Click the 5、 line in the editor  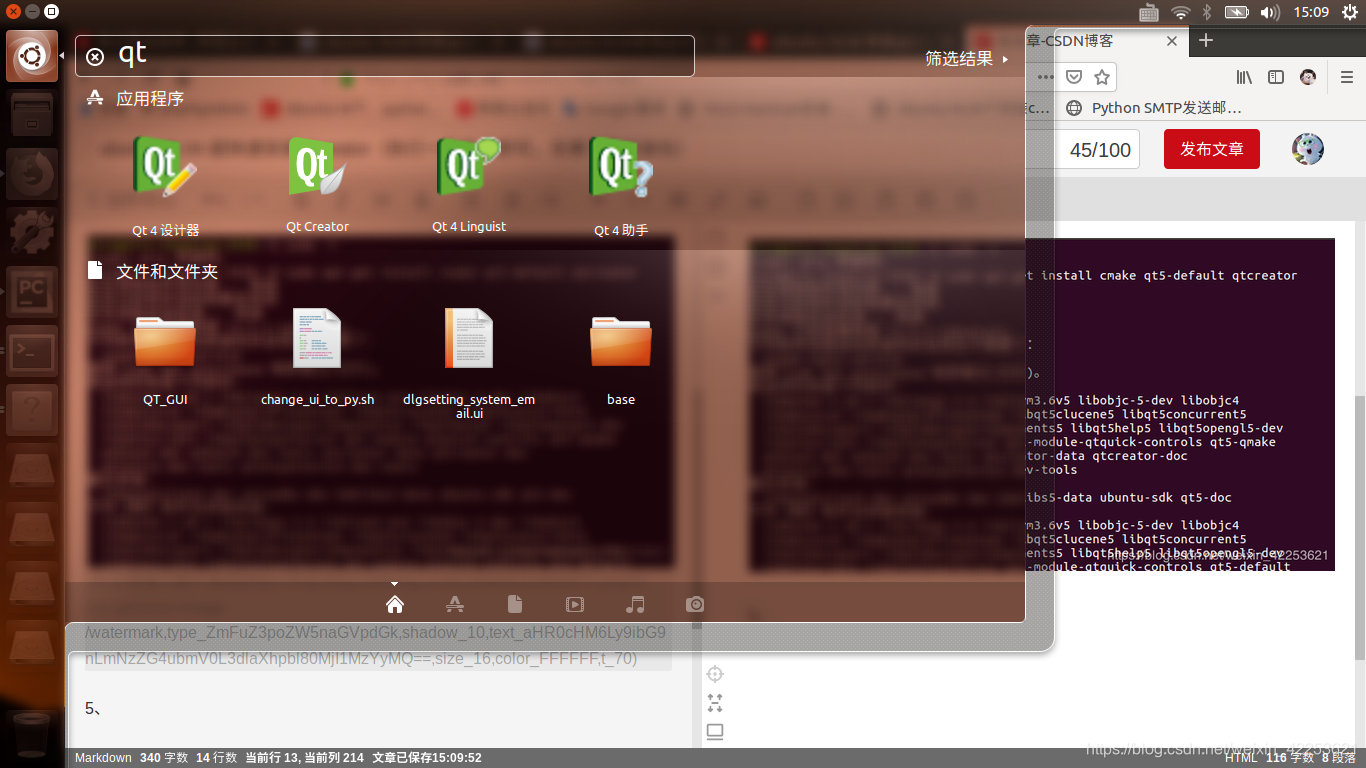point(93,708)
